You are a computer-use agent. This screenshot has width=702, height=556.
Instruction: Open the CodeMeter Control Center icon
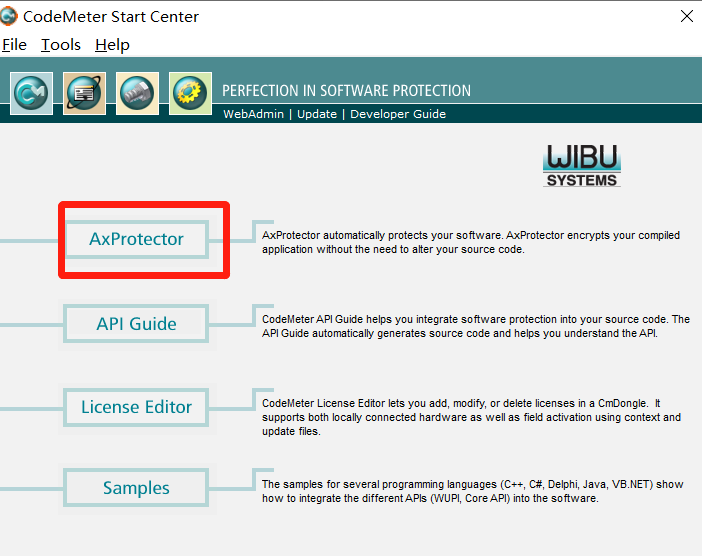(31, 93)
